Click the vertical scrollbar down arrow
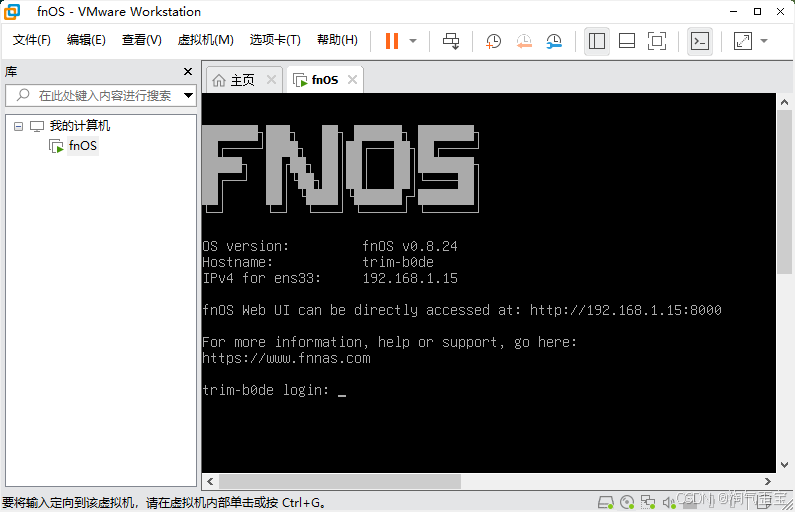 [784, 464]
